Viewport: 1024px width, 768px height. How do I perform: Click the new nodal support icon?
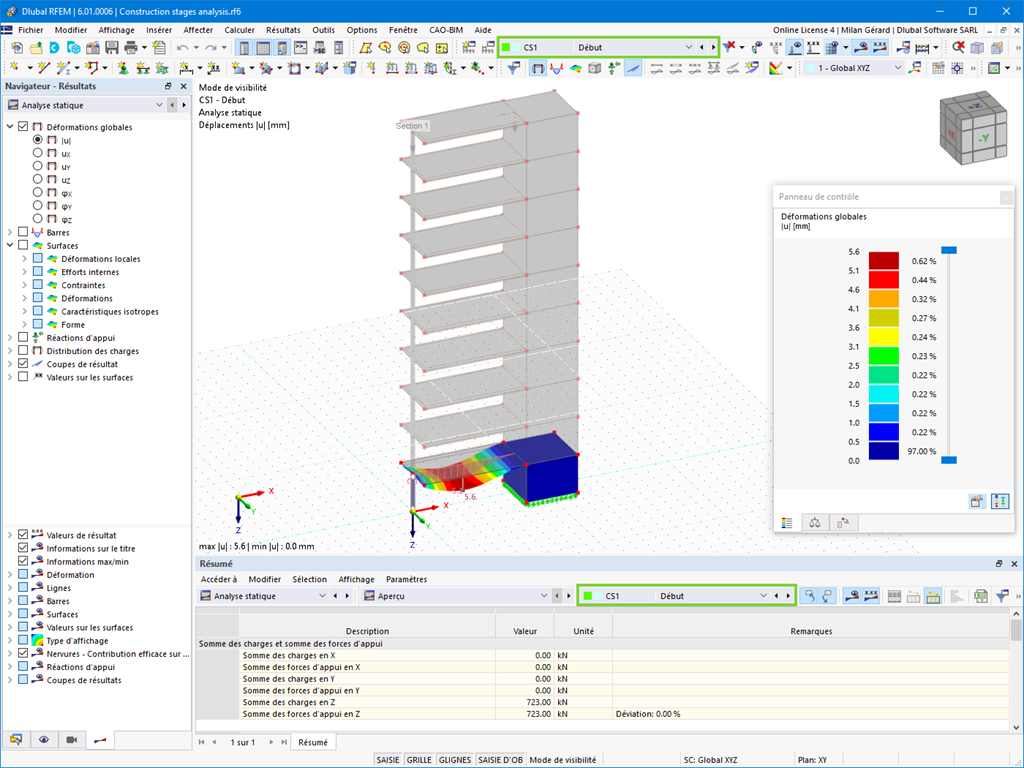tap(123, 68)
